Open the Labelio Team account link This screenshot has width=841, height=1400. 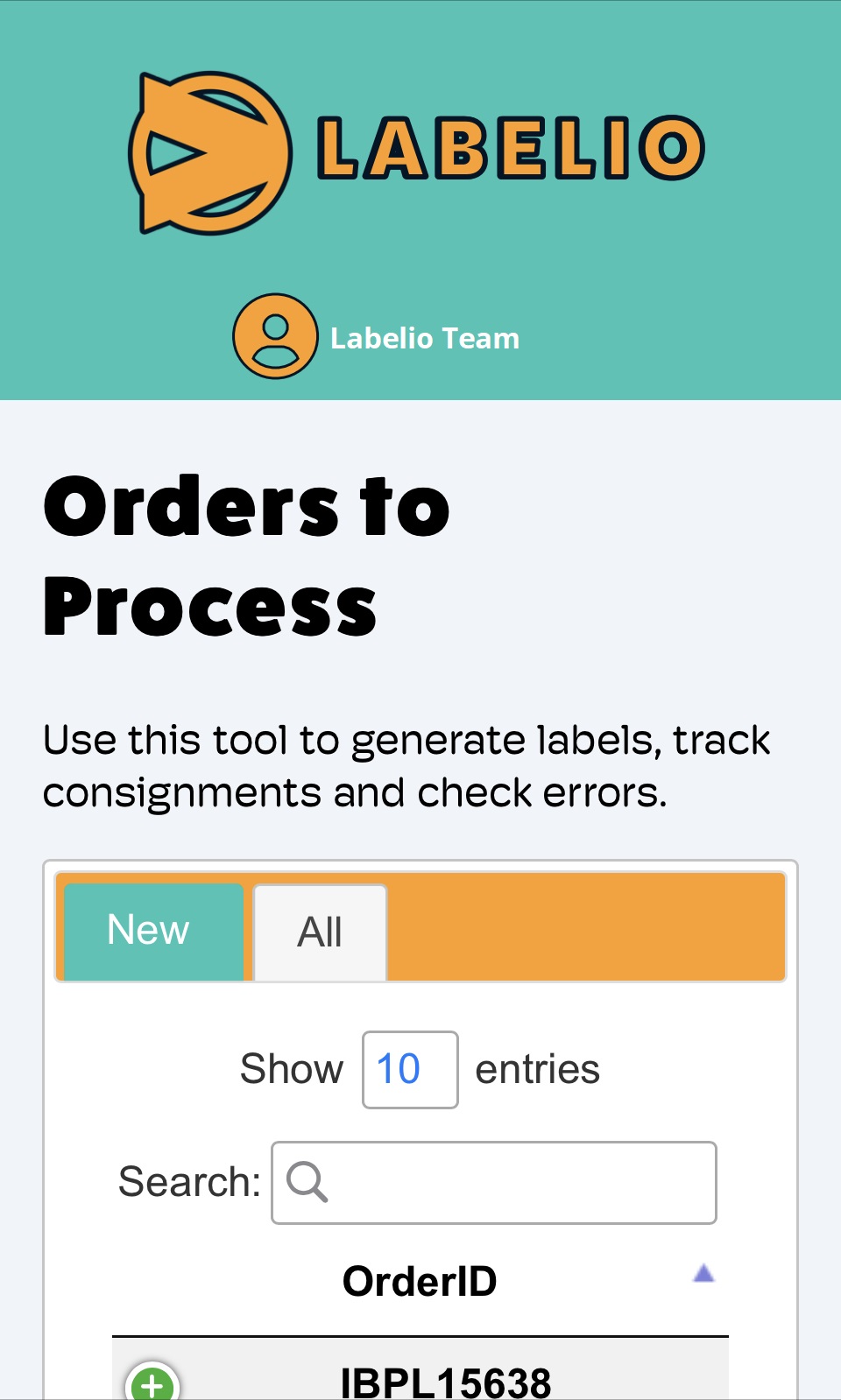click(x=425, y=338)
